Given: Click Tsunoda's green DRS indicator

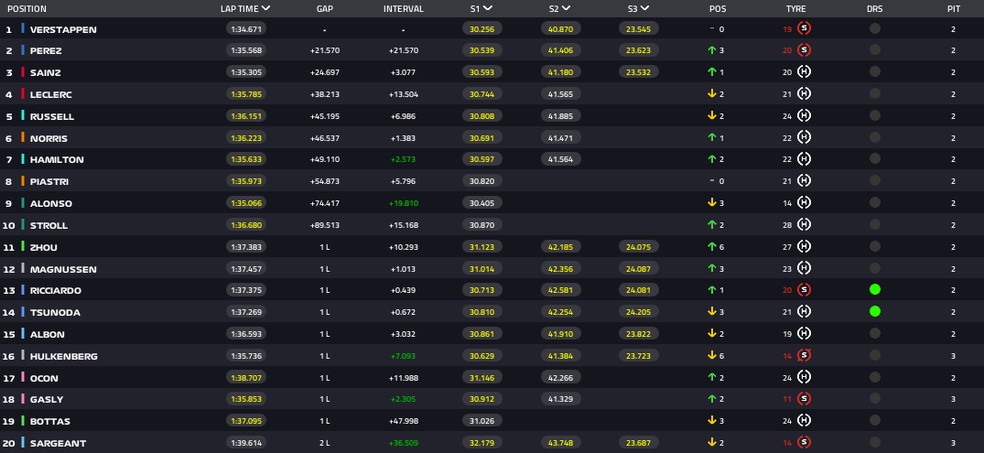Looking at the screenshot, I should pos(875,311).
